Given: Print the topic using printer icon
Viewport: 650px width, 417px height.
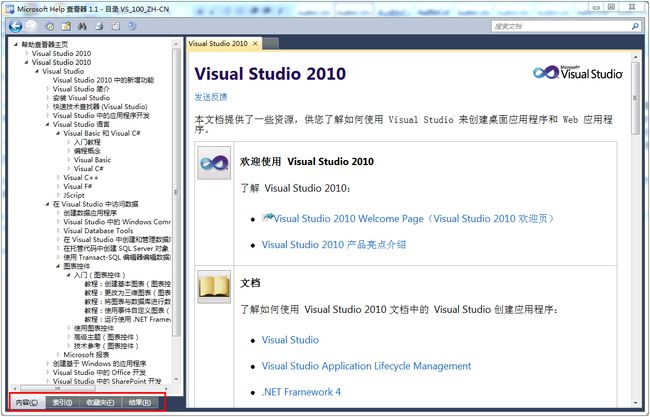Looking at the screenshot, I should (x=99, y=27).
